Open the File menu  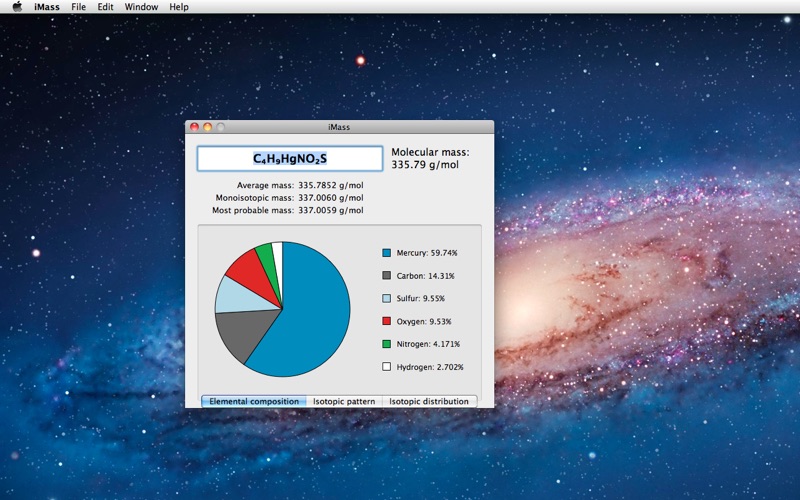78,7
